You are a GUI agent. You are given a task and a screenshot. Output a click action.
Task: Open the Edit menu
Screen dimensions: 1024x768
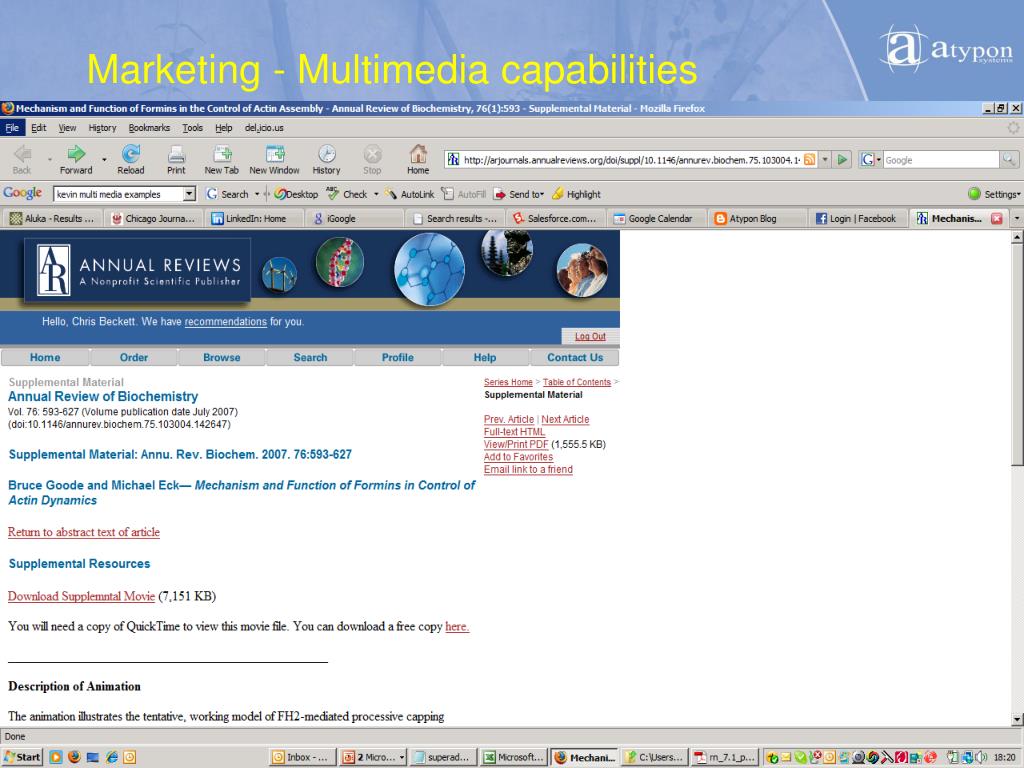tap(39, 127)
